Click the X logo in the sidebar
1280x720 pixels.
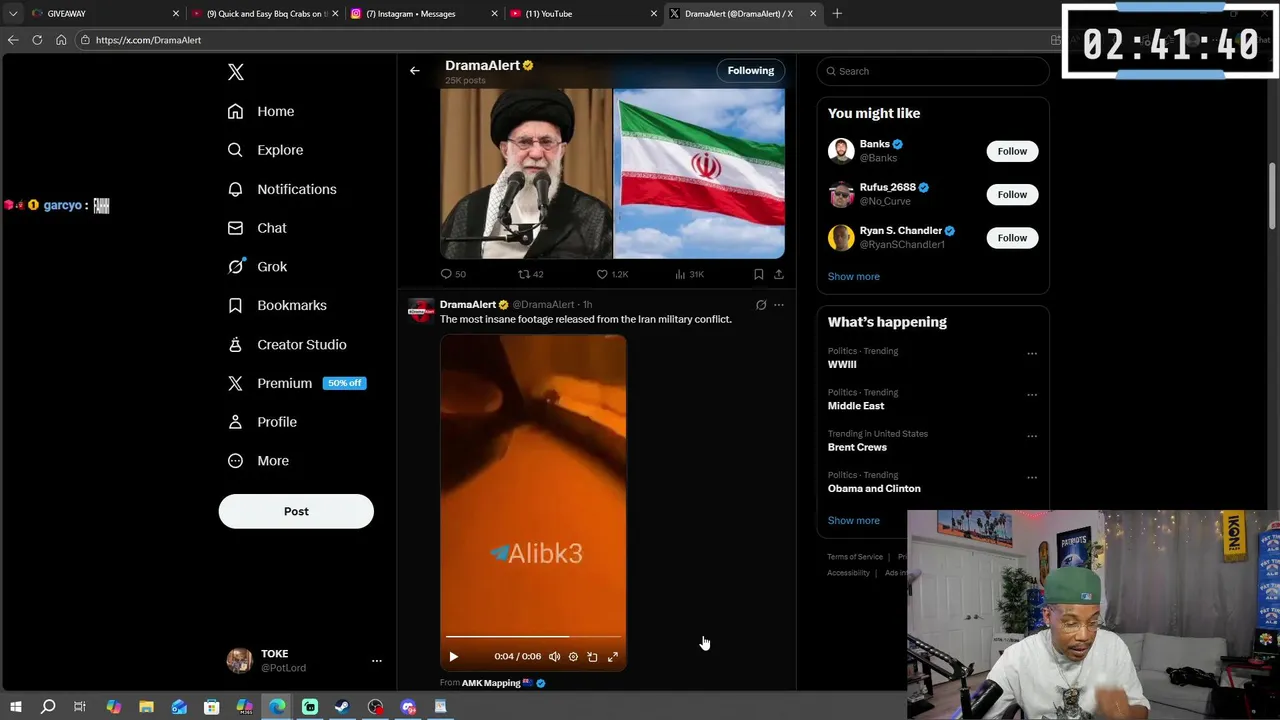tap(236, 72)
